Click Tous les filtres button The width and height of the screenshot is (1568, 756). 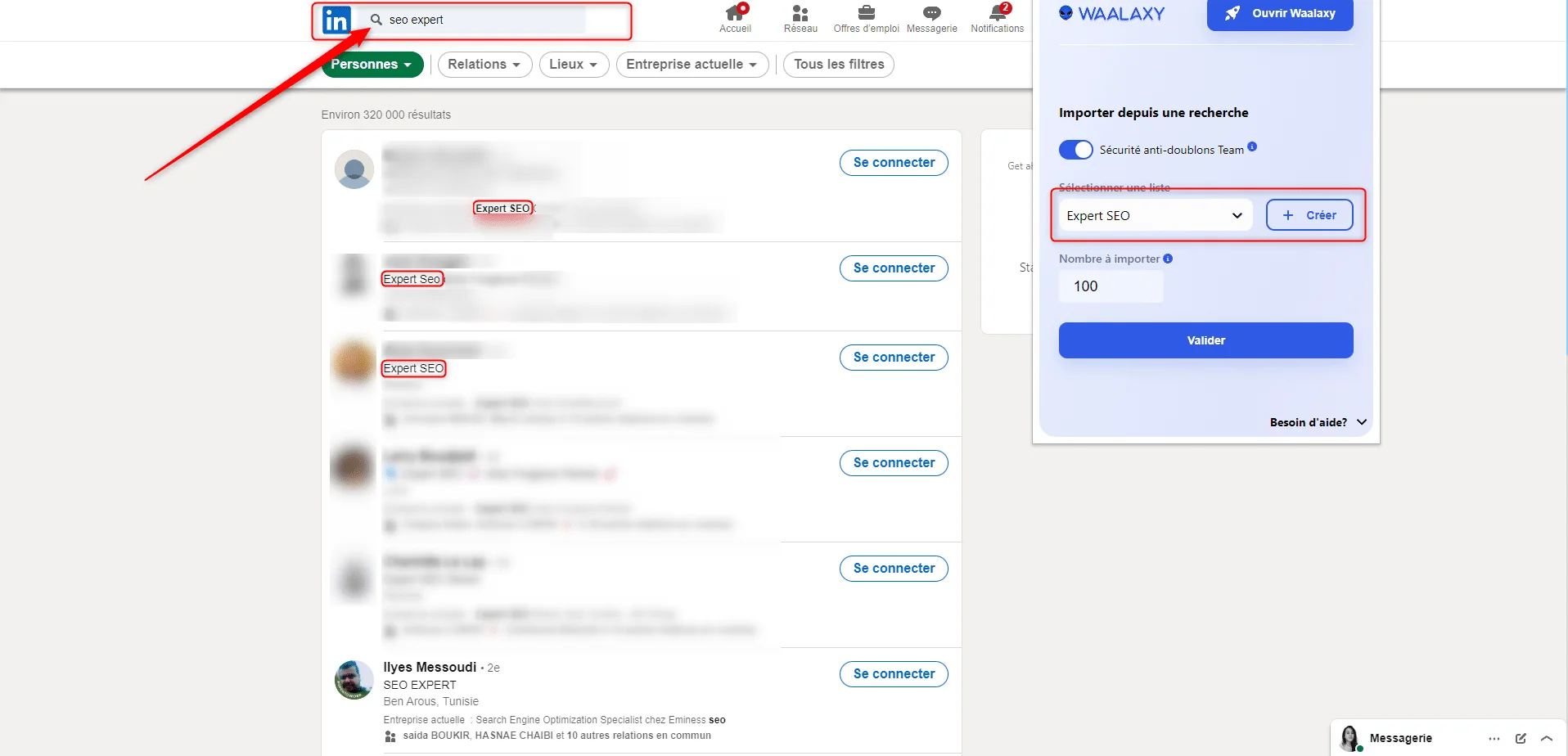(839, 65)
